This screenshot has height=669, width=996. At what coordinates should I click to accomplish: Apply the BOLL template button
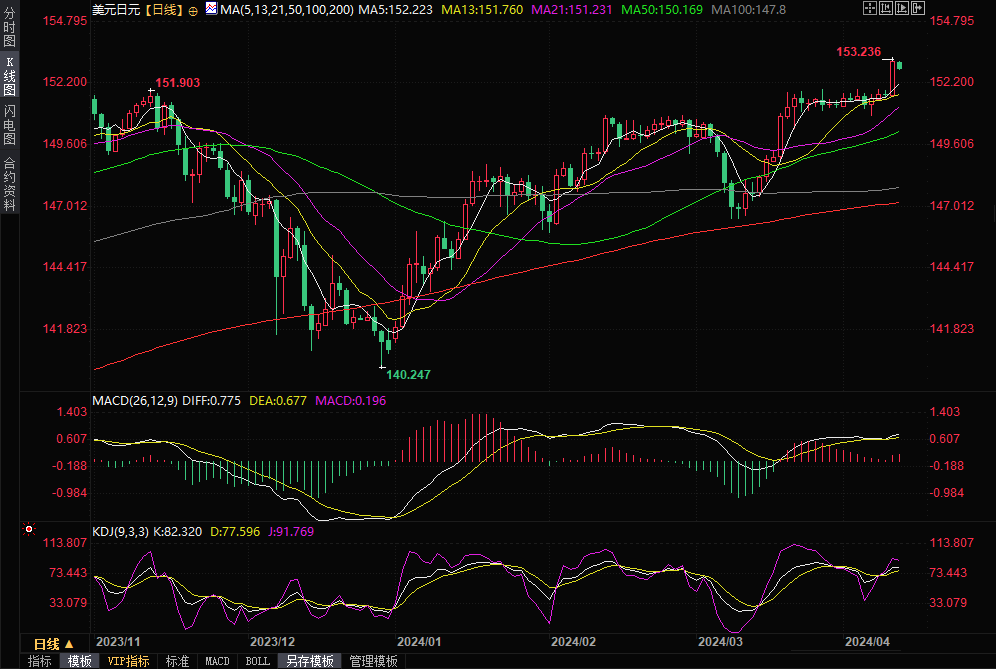pyautogui.click(x=257, y=661)
